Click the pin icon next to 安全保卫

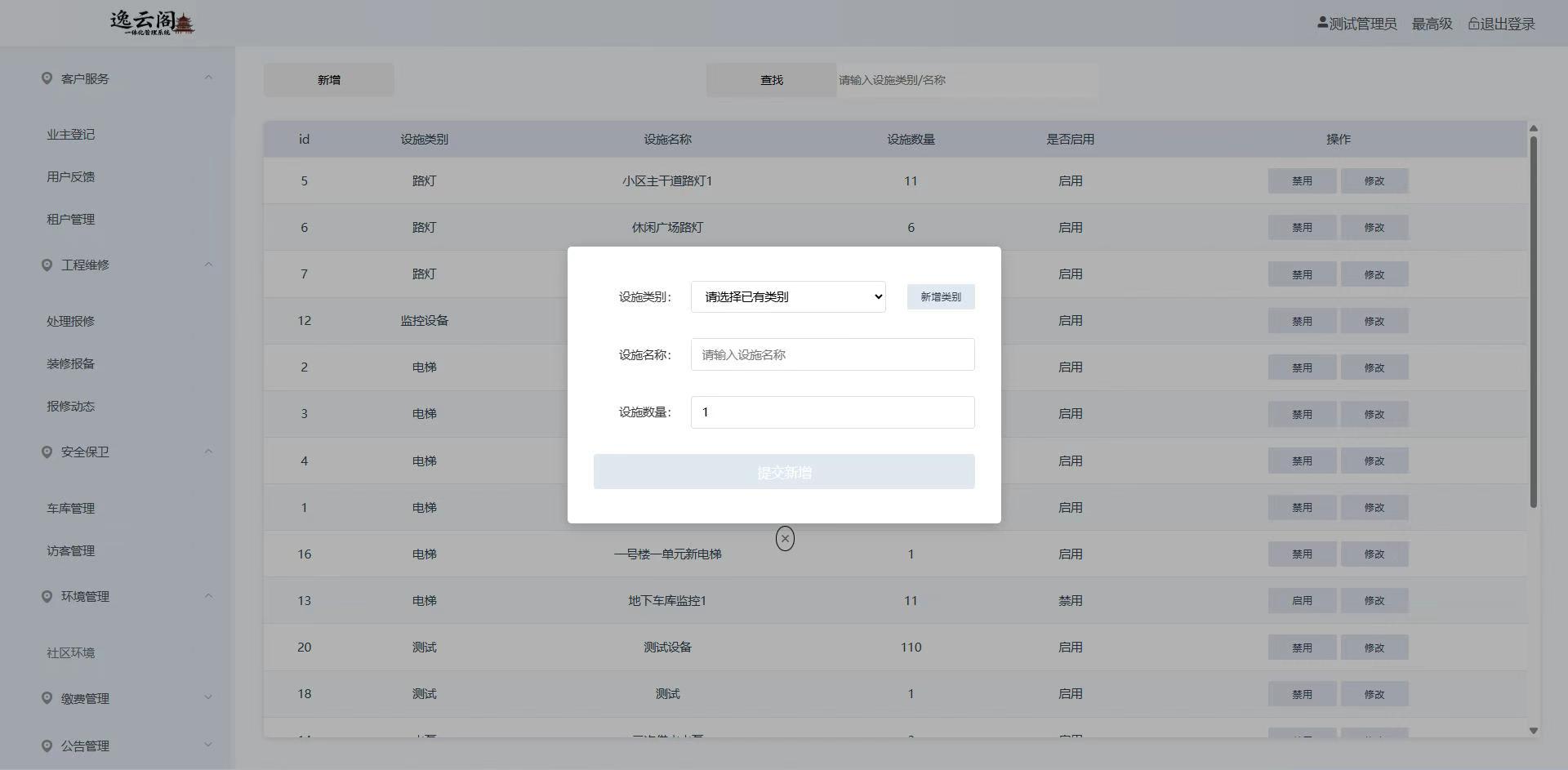(47, 452)
